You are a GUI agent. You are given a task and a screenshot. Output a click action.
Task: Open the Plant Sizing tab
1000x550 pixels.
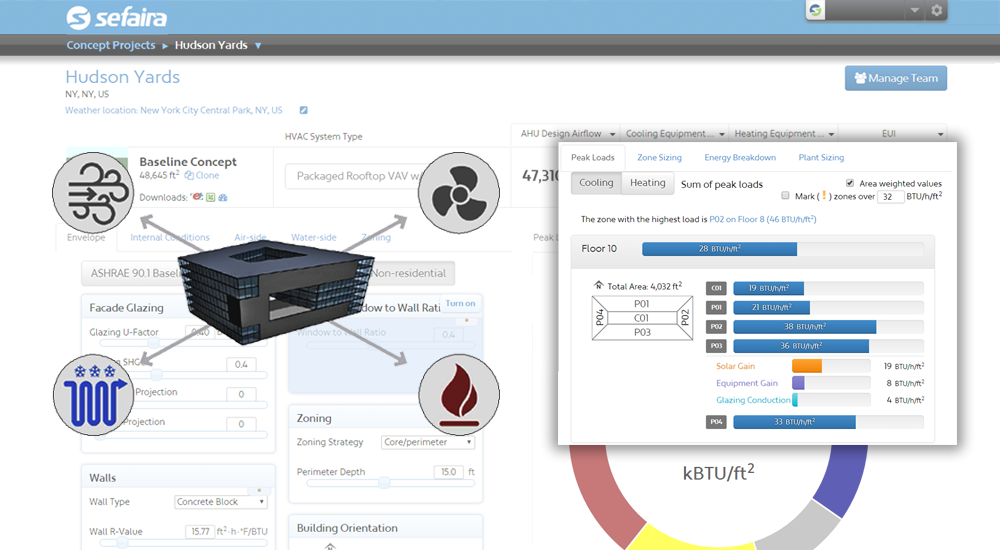click(x=821, y=158)
